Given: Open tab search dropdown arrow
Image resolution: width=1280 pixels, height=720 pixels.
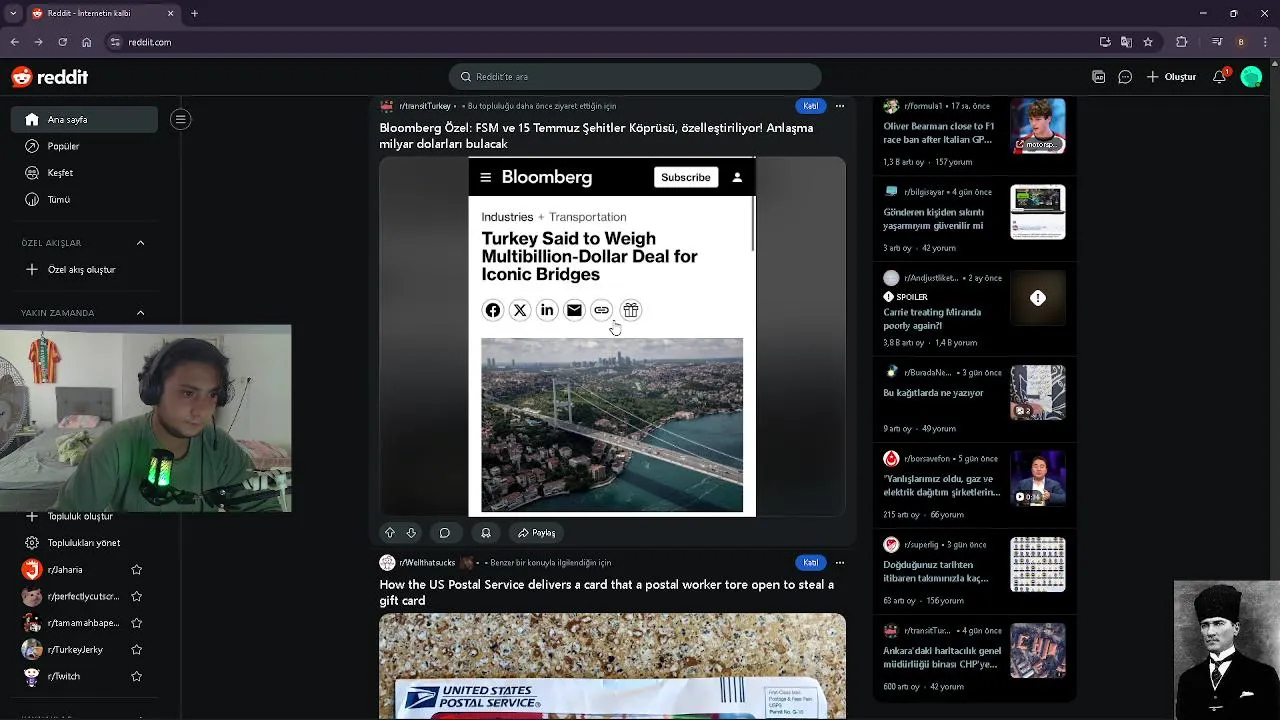Looking at the screenshot, I should pyautogui.click(x=13, y=14).
